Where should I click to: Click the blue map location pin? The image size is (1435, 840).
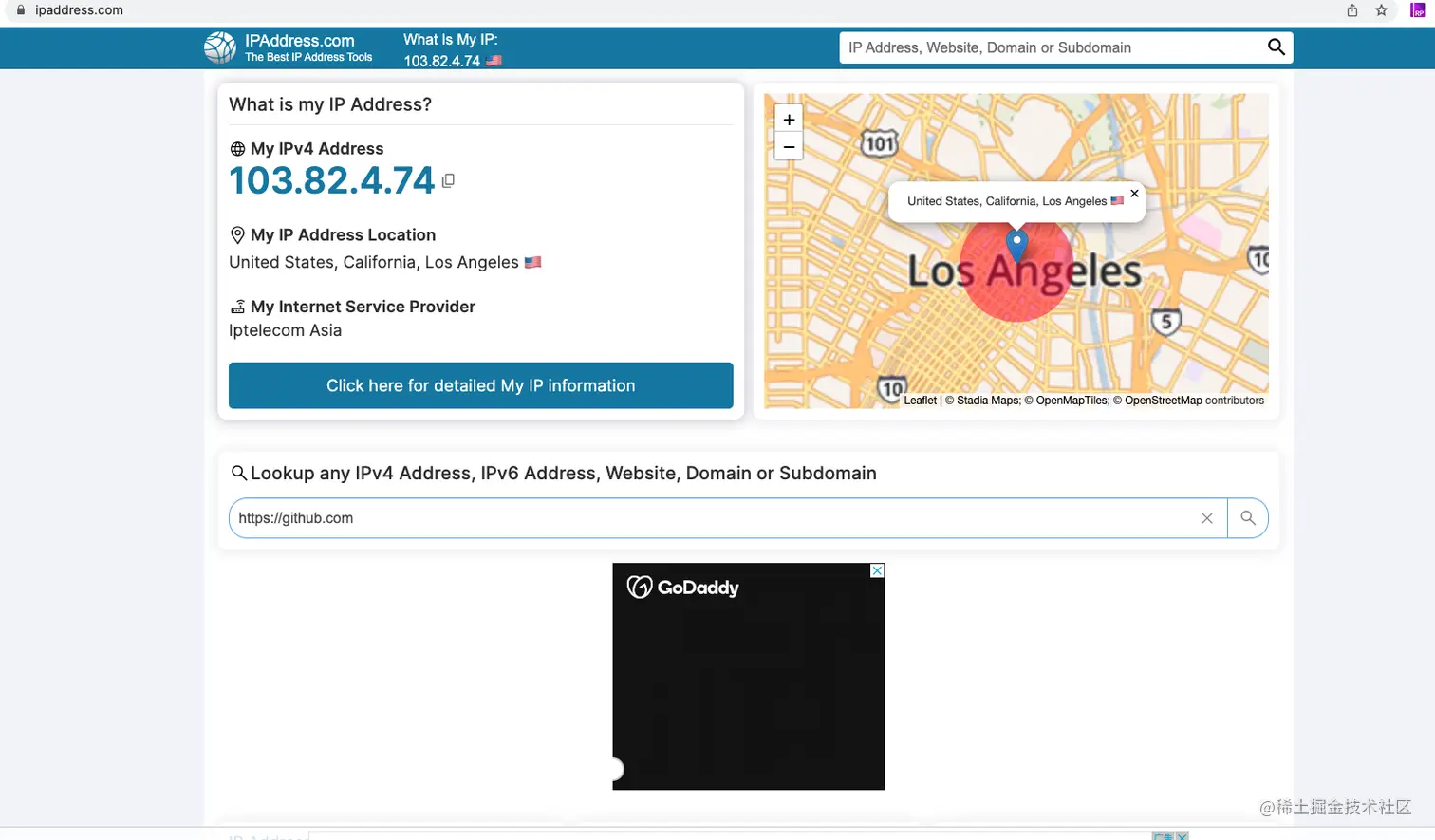point(1016,245)
